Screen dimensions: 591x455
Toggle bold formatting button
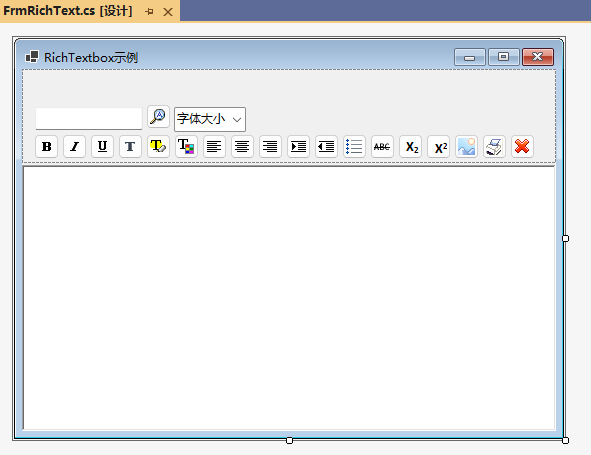46,147
